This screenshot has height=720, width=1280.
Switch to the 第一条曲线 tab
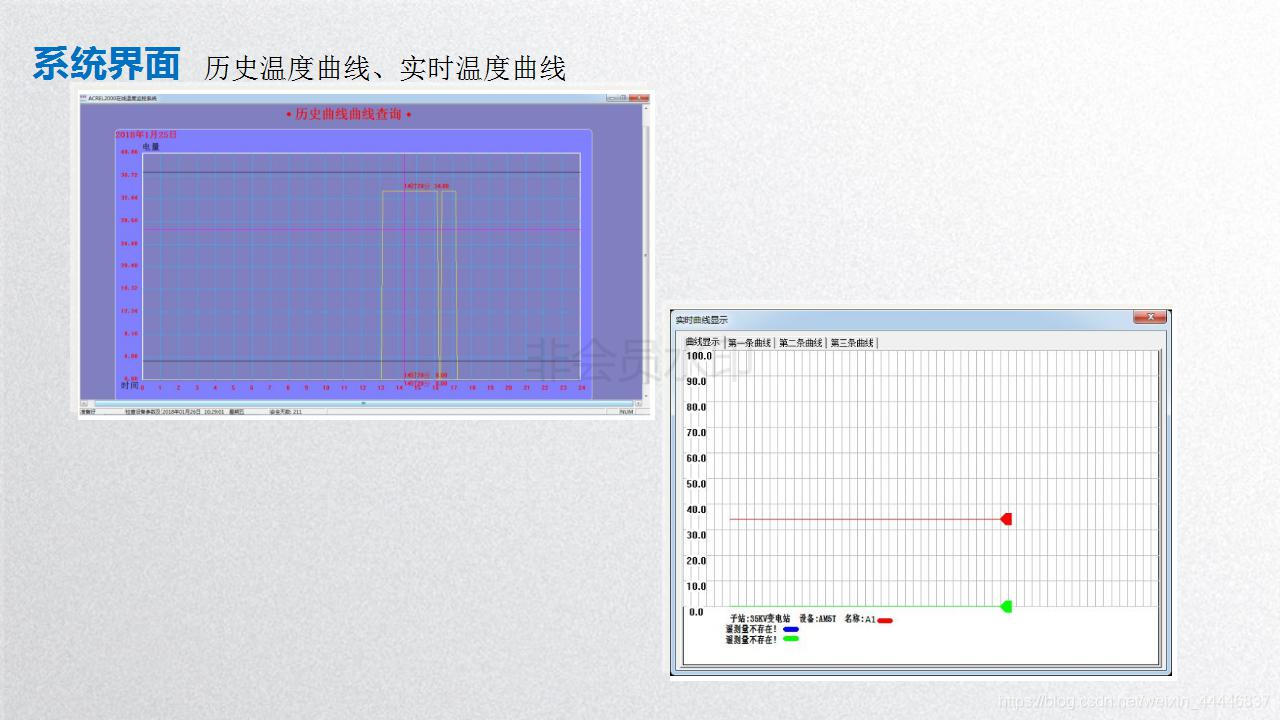click(749, 342)
